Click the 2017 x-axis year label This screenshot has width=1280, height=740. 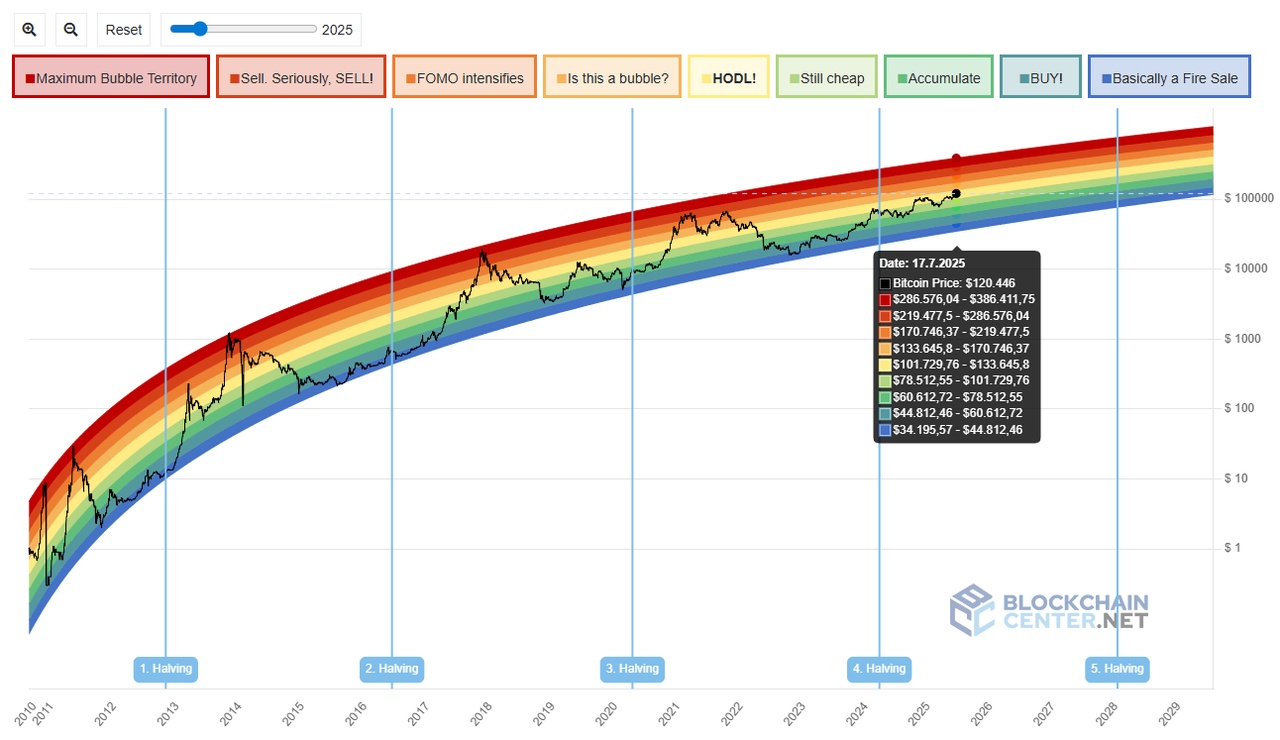click(x=417, y=713)
